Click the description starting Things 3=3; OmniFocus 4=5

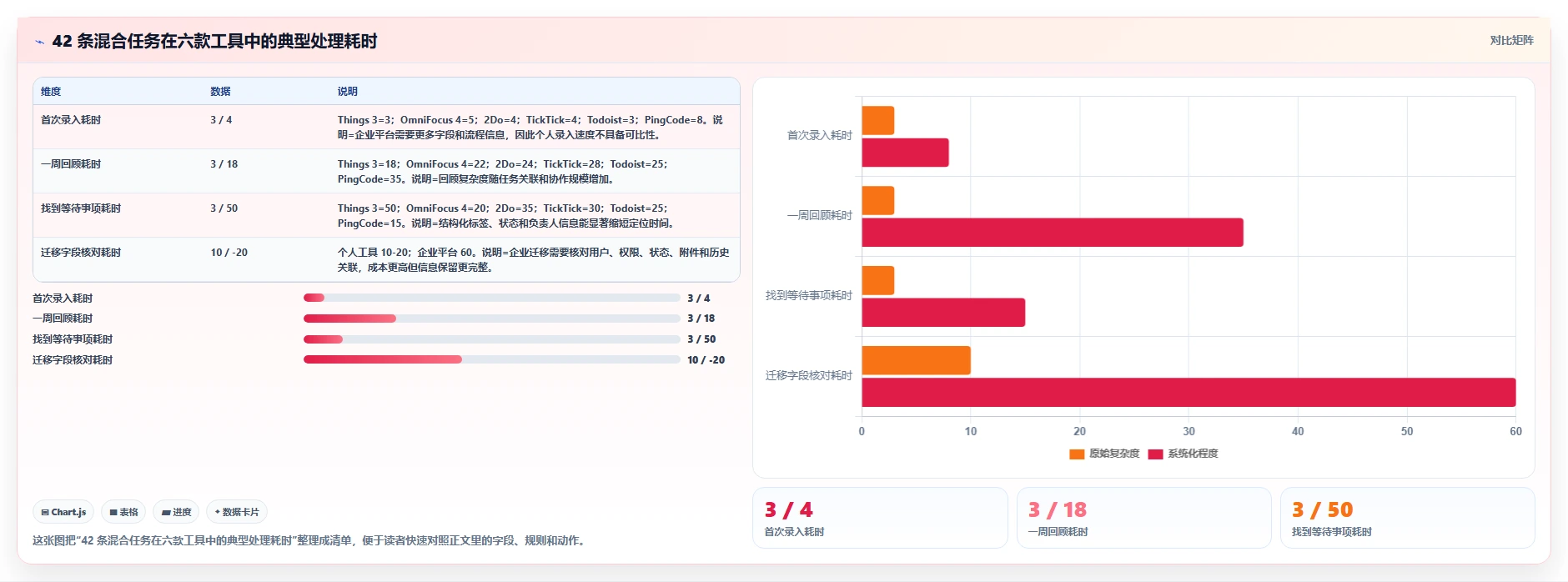[x=530, y=128]
